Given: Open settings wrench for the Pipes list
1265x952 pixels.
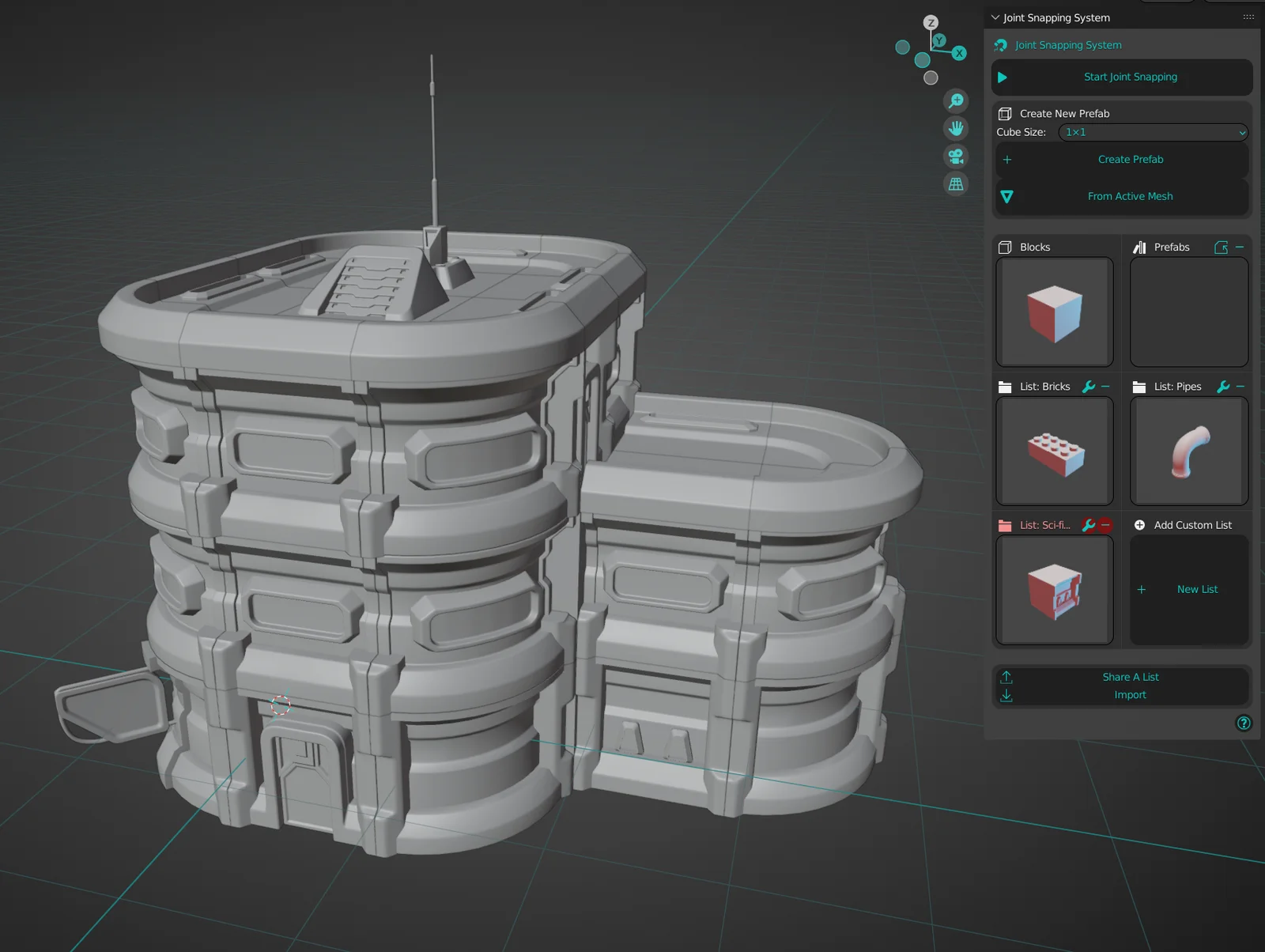Looking at the screenshot, I should 1221,387.
